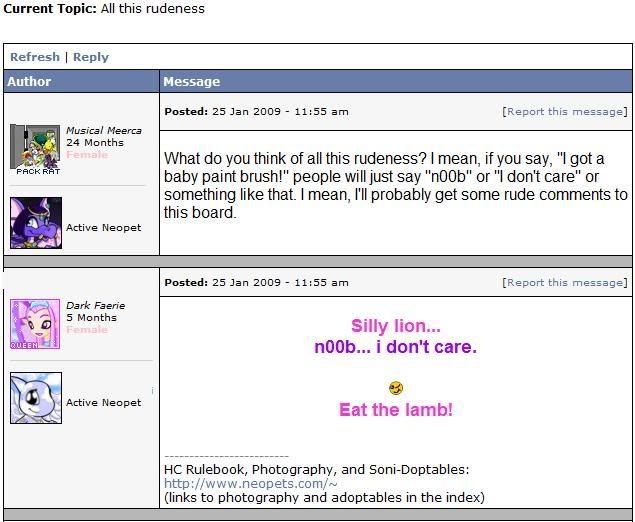Click the Female label under Musical Meerca

pos(87,155)
